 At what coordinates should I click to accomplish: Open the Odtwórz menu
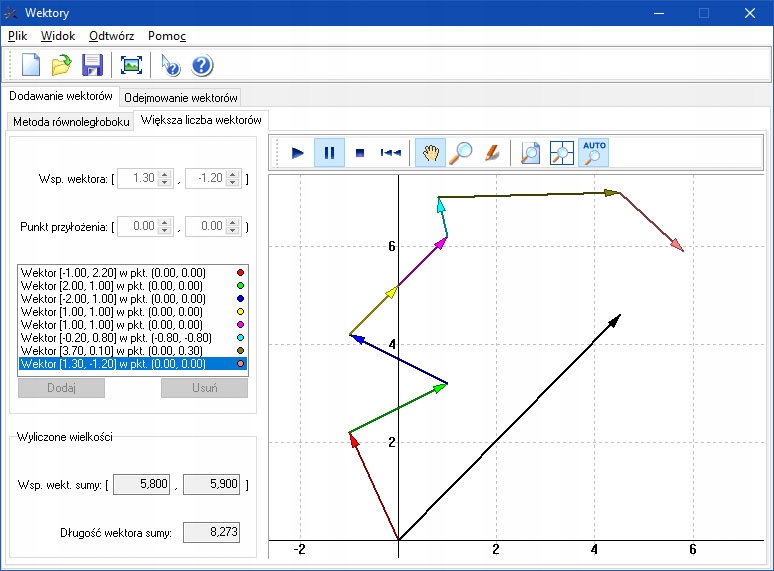112,35
